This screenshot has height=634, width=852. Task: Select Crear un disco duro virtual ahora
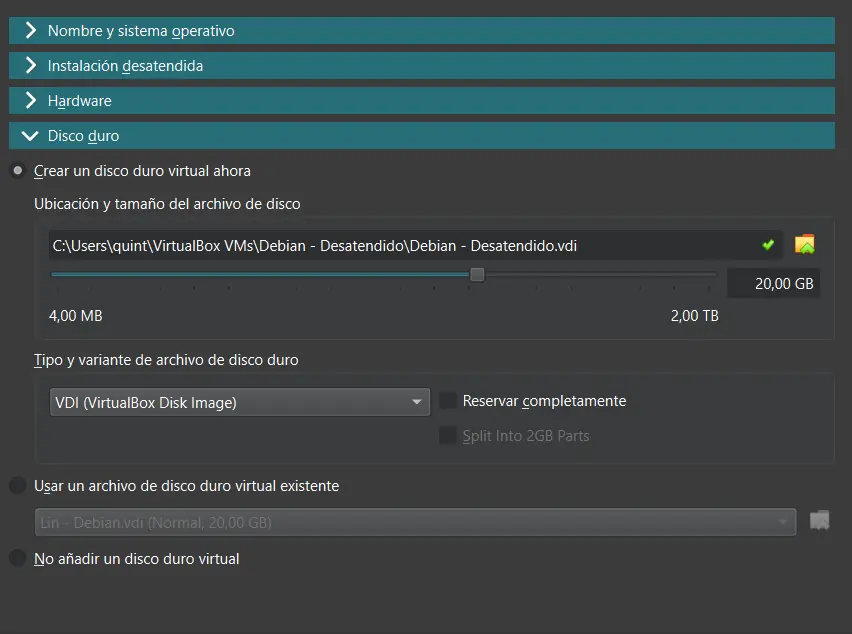[18, 171]
